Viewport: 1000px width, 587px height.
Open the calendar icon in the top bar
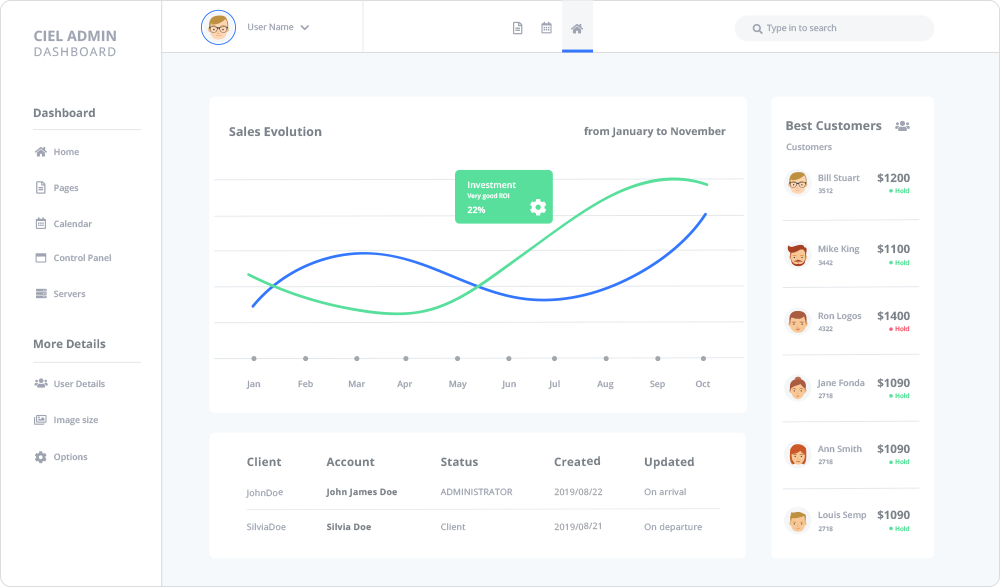[546, 28]
